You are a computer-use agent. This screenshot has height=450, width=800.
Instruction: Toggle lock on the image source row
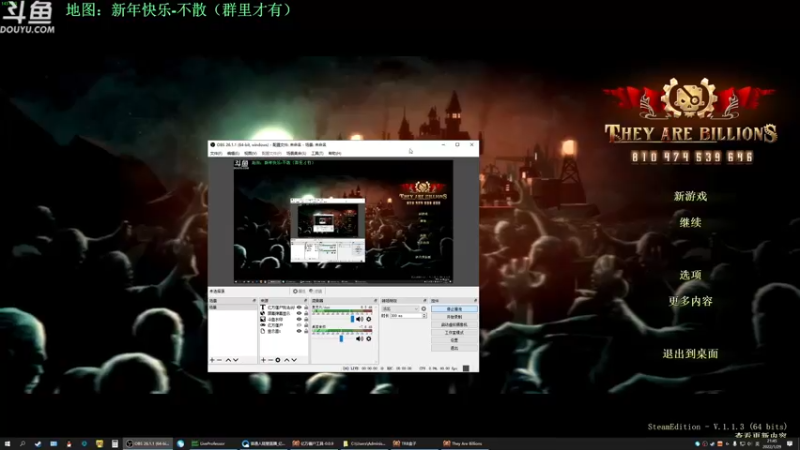pyautogui.click(x=306, y=319)
